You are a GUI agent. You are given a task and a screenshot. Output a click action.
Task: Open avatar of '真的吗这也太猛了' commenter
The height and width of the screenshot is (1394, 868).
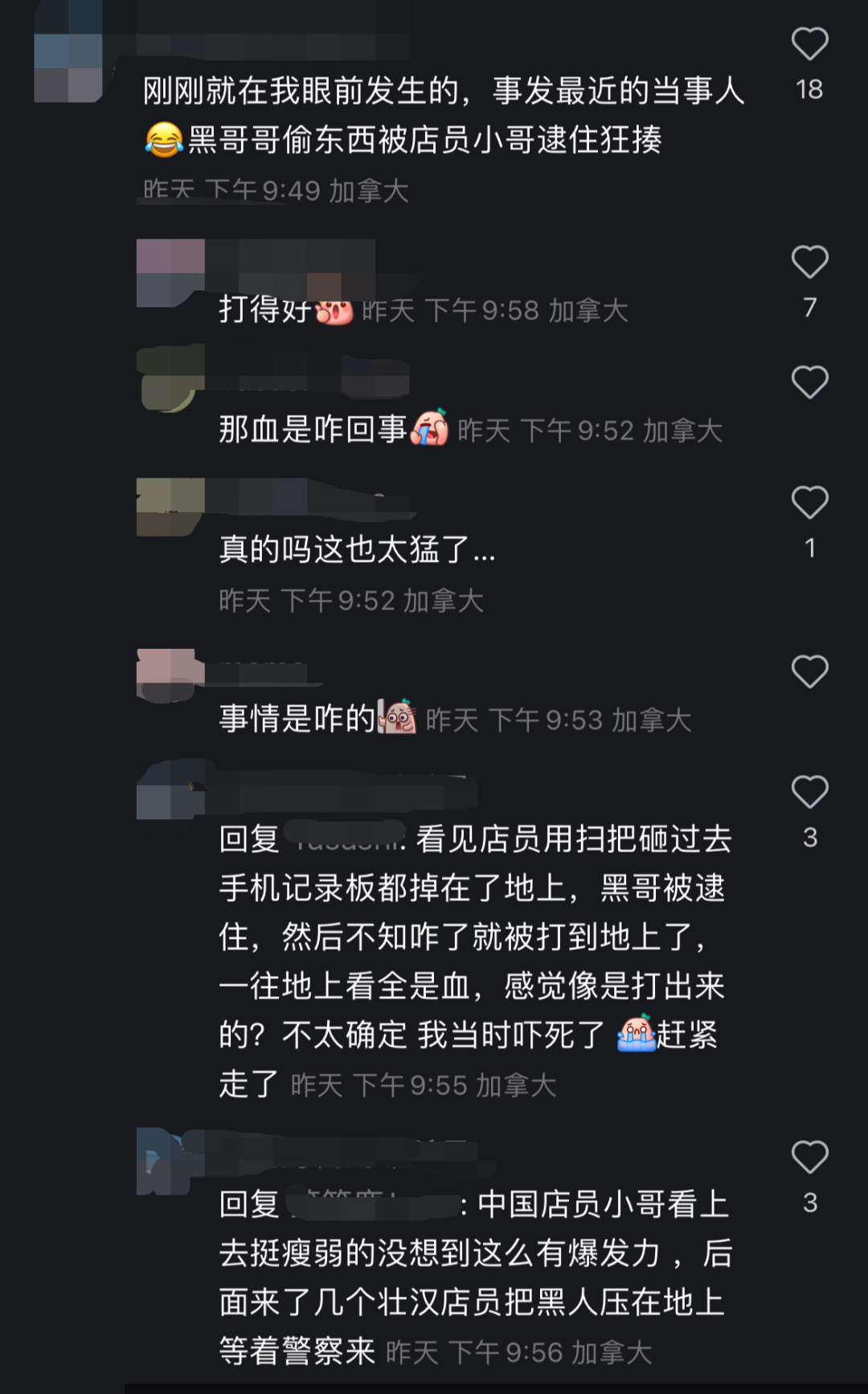tap(170, 506)
